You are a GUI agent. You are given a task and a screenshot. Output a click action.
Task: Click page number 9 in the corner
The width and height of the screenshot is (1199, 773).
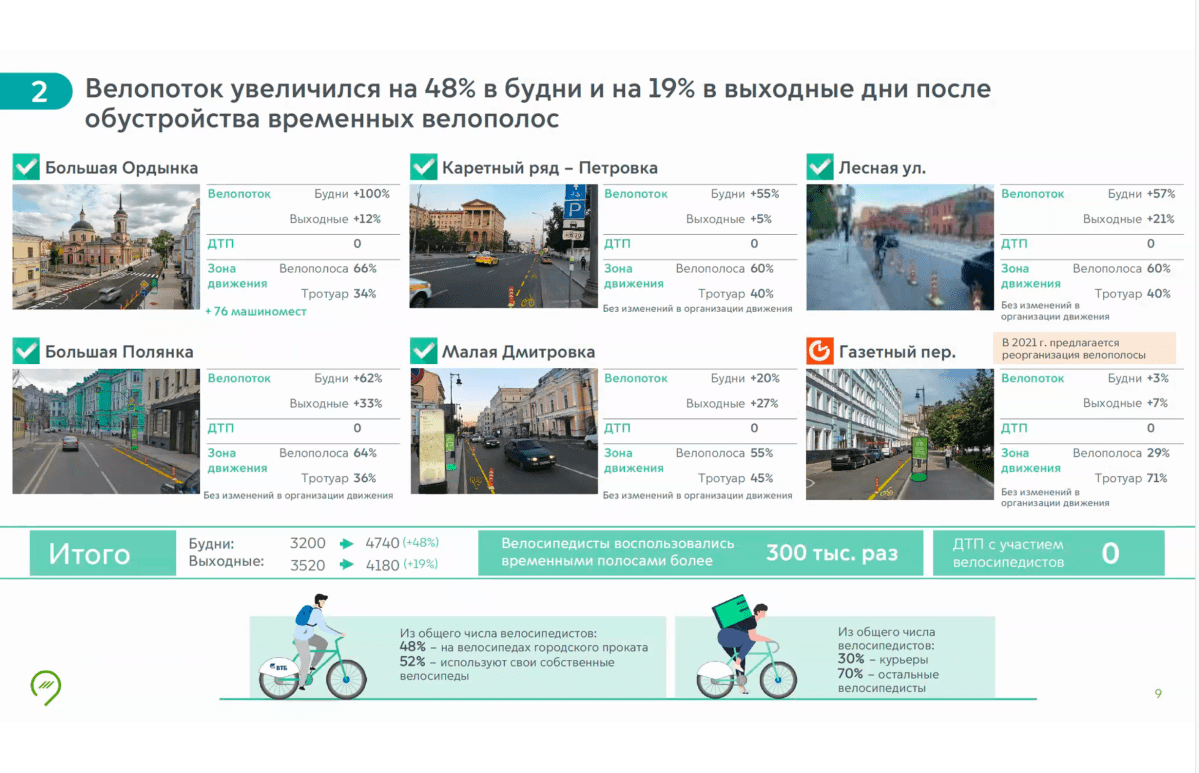click(1158, 694)
